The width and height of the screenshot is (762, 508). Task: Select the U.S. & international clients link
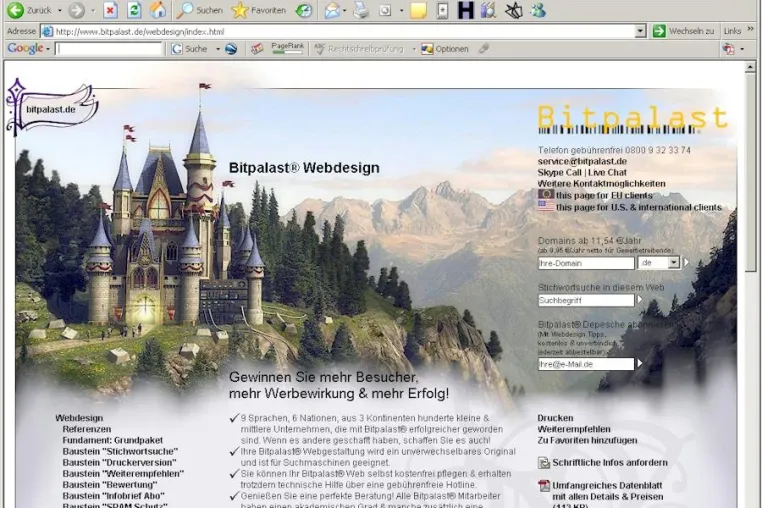(x=639, y=208)
